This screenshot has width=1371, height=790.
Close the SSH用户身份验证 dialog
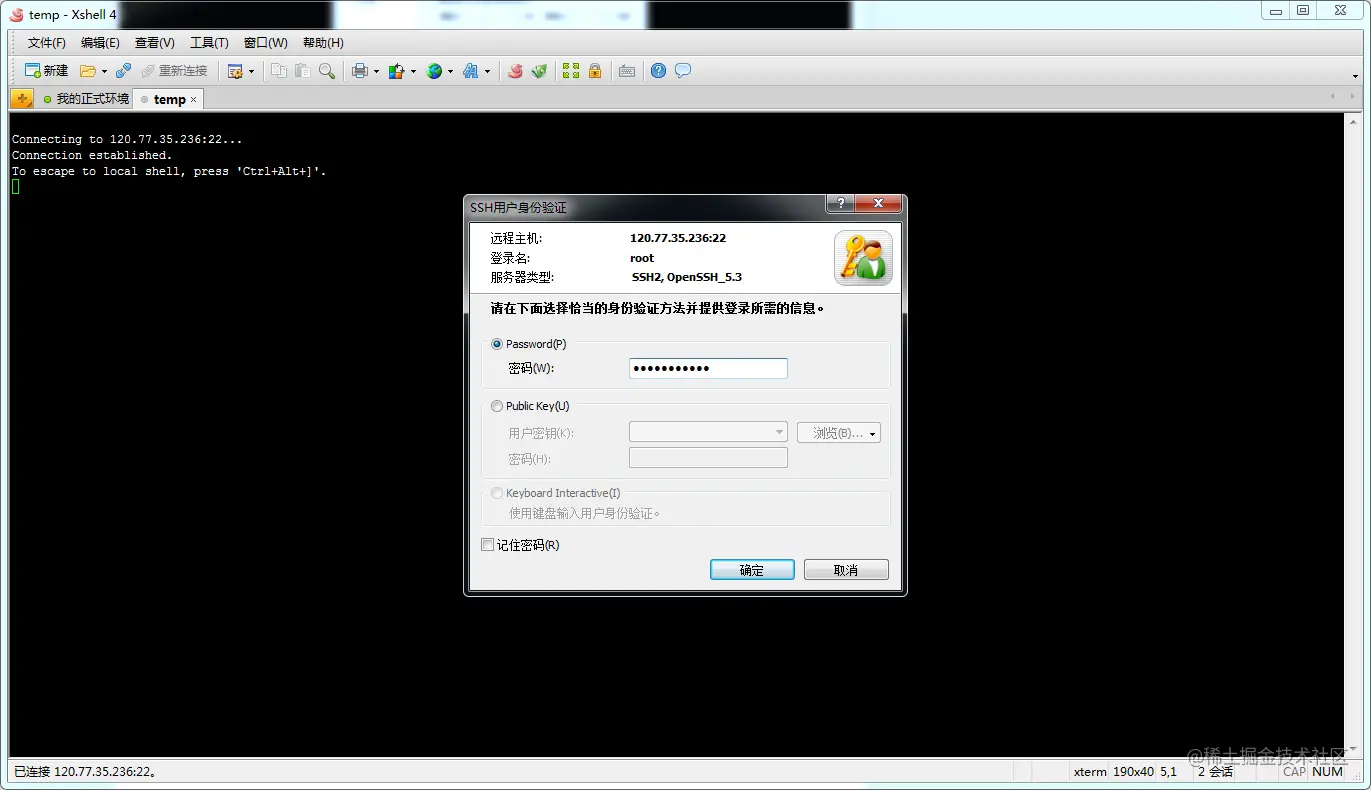(x=879, y=203)
